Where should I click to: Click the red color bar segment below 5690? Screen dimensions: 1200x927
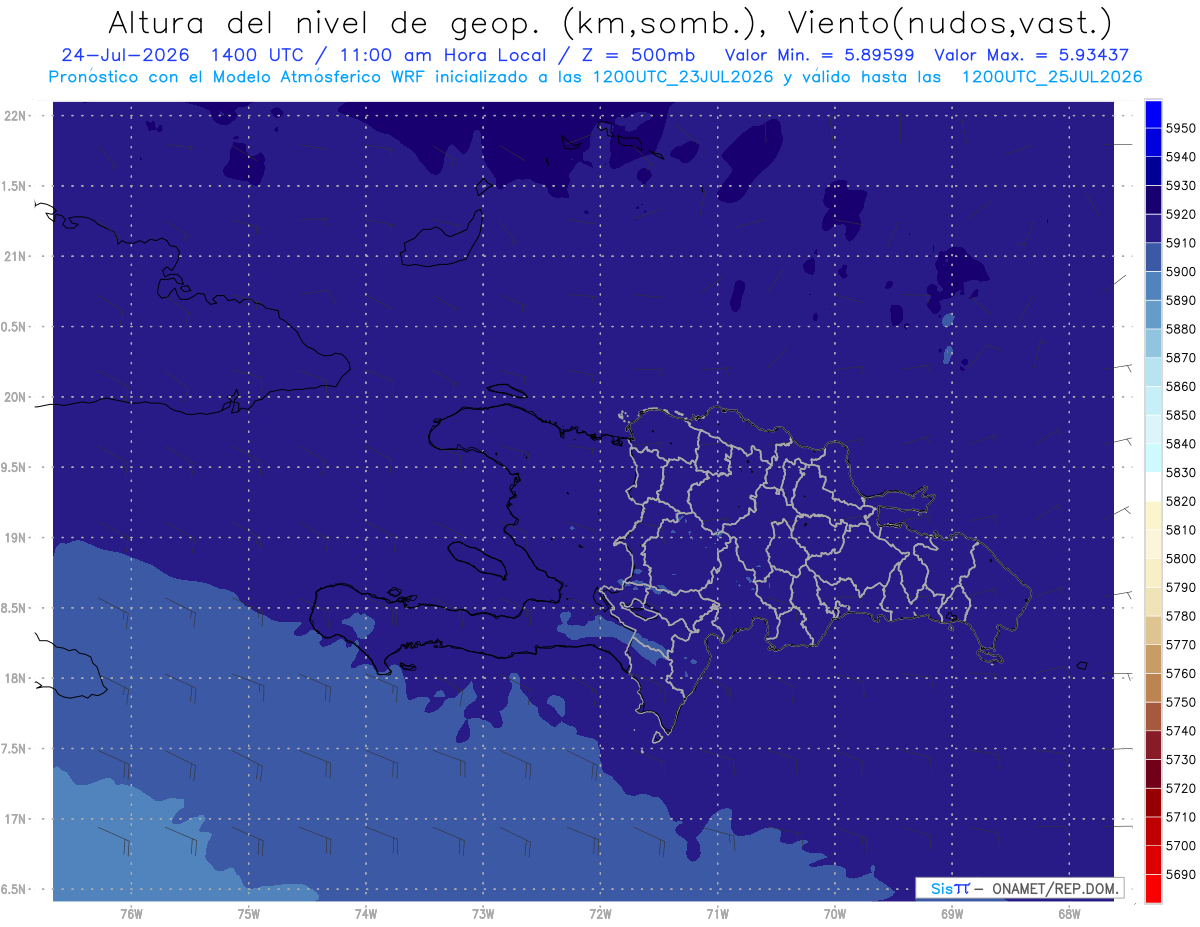point(1153,888)
